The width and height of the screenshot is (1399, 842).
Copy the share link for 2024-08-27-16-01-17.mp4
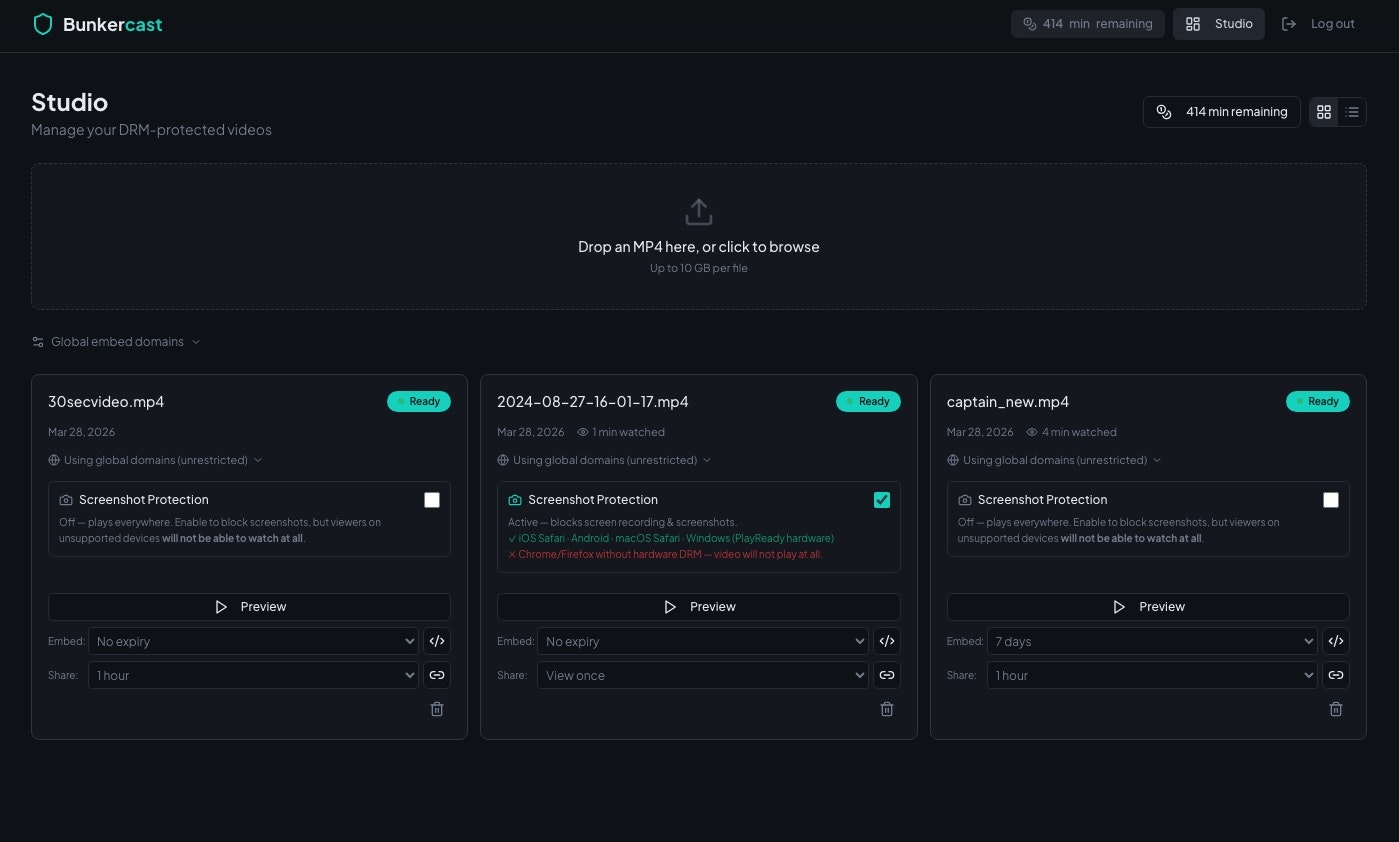coord(887,675)
